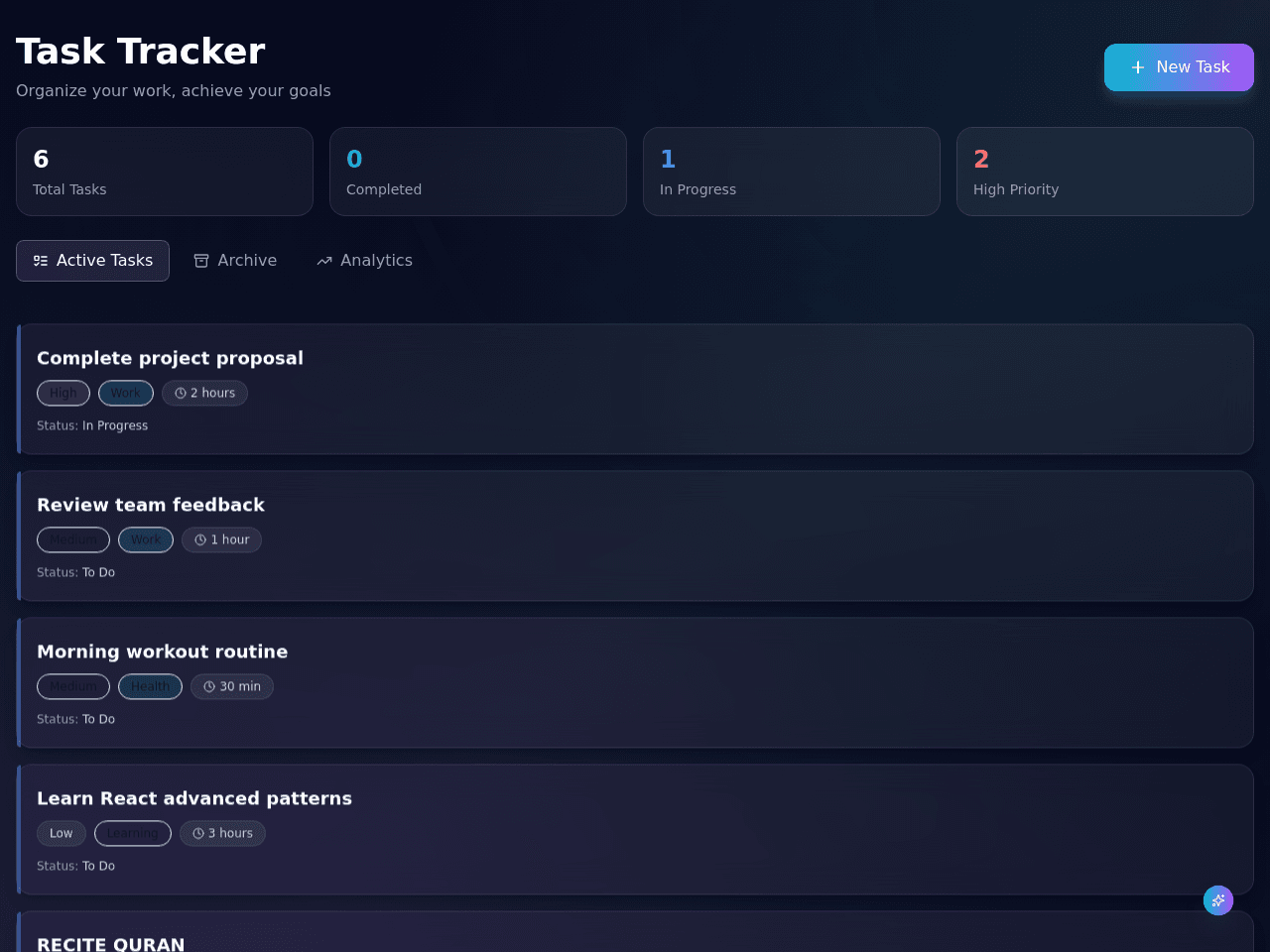
Task: Select the Total Tasks stat card
Action: pyautogui.click(x=165, y=172)
